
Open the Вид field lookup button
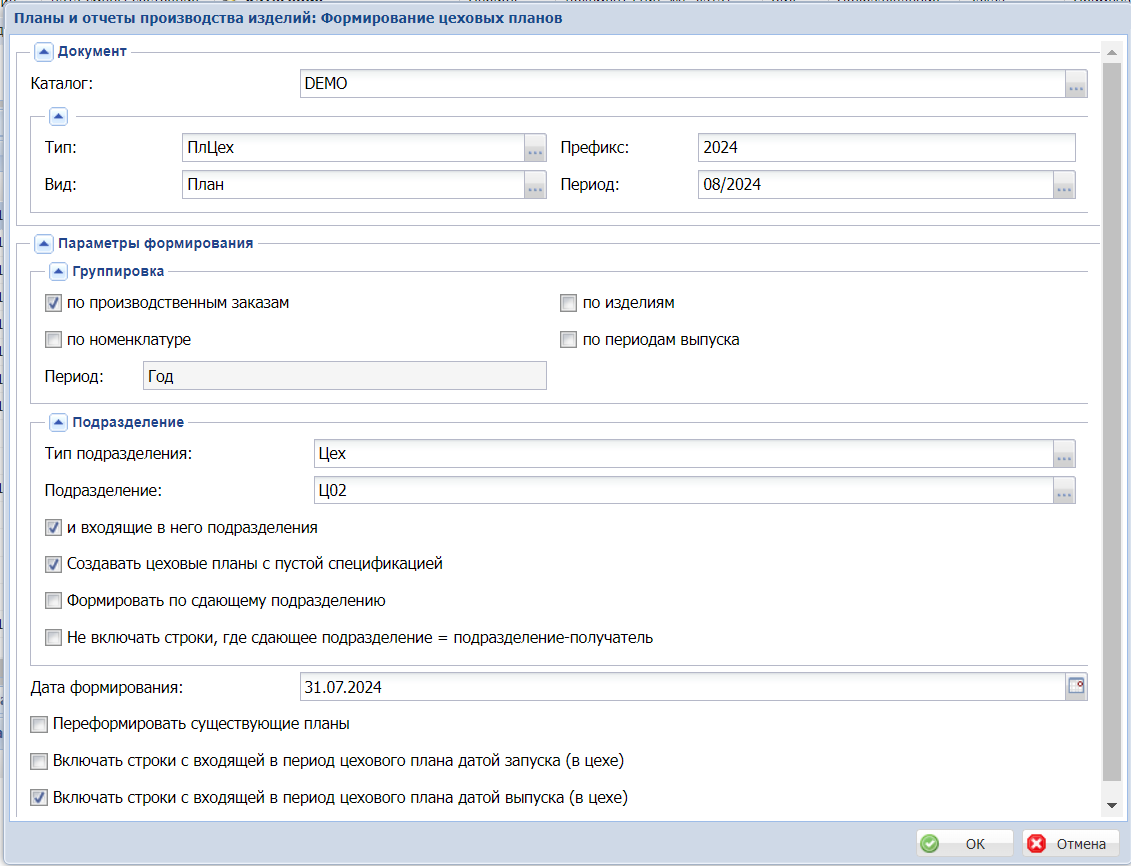[535, 185]
